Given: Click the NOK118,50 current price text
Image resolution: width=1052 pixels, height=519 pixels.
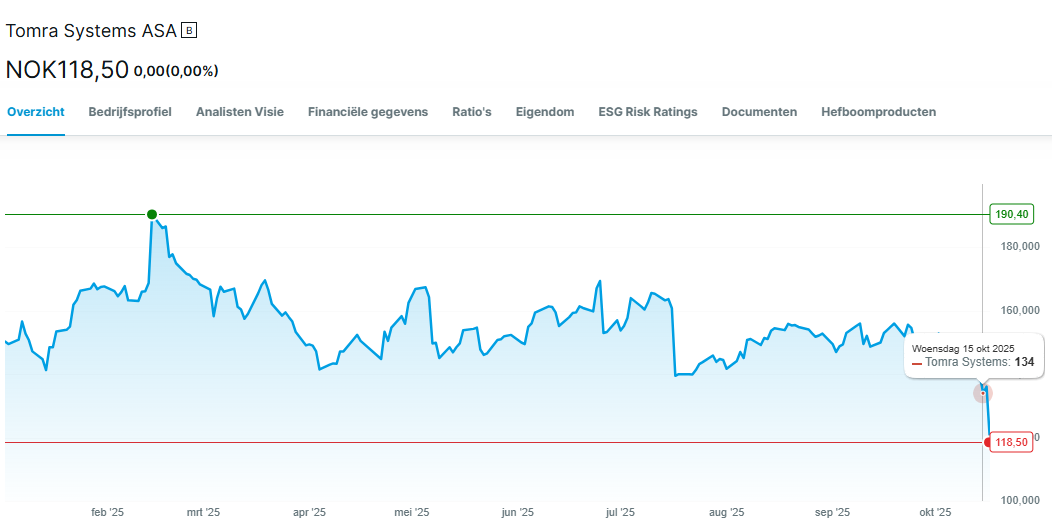Looking at the screenshot, I should click(x=66, y=70).
